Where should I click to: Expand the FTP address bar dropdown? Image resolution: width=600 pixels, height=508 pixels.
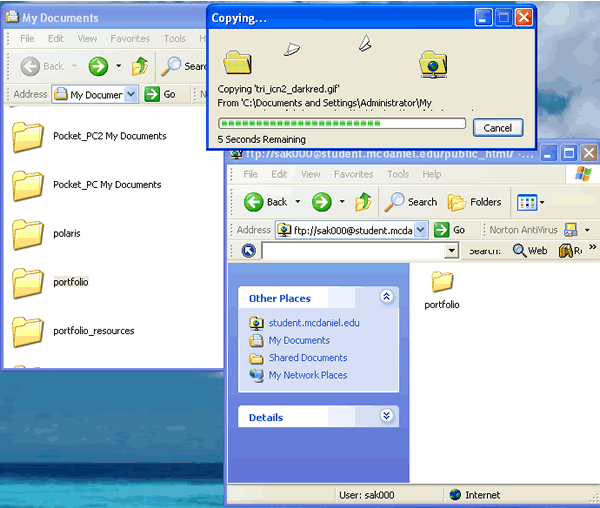click(x=420, y=230)
